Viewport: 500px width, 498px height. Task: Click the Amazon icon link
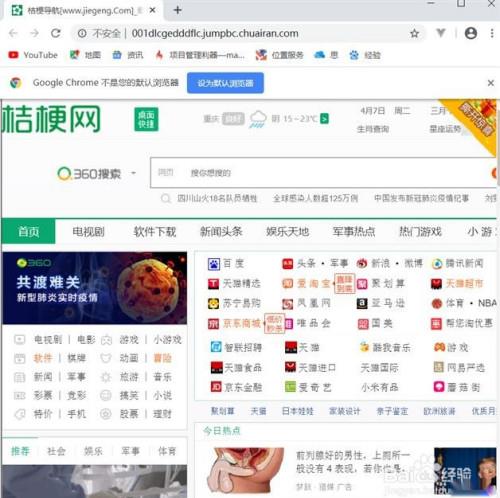[362, 303]
